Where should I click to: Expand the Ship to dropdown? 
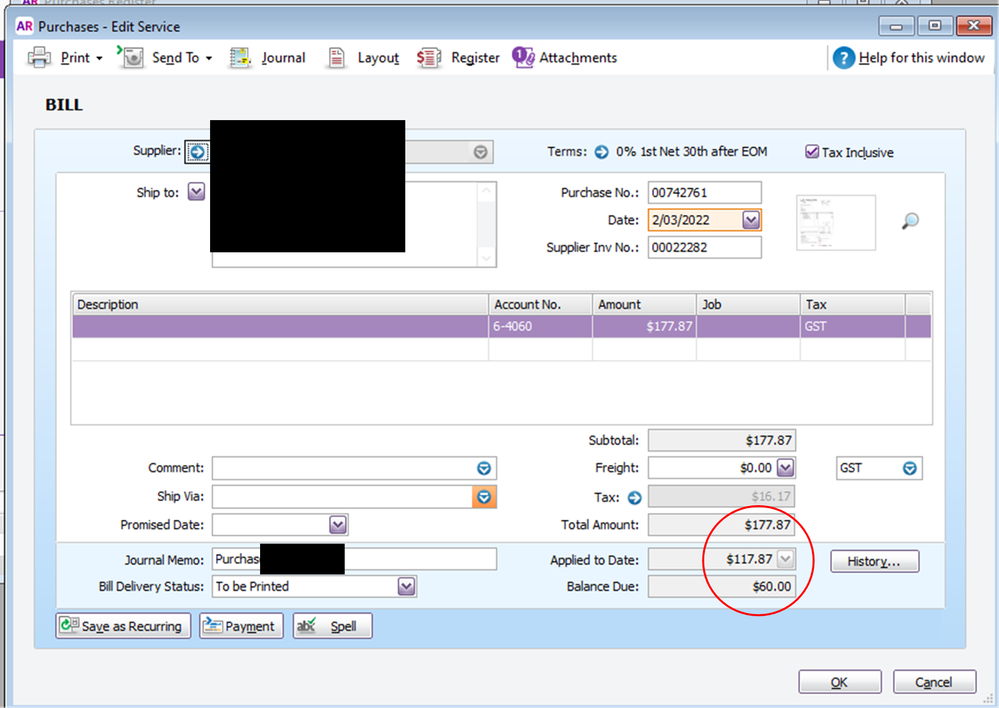(196, 192)
